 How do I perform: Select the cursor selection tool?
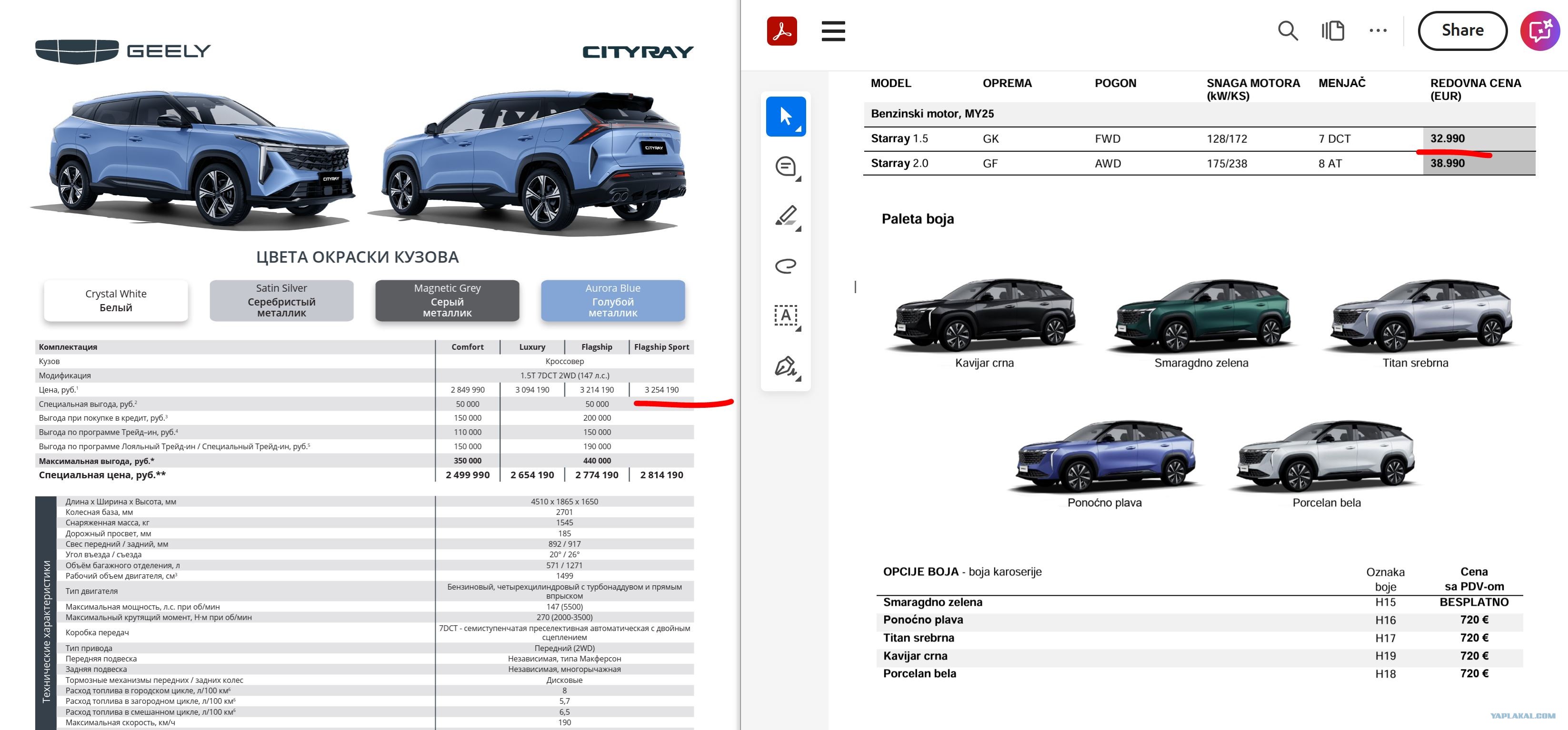(x=786, y=116)
